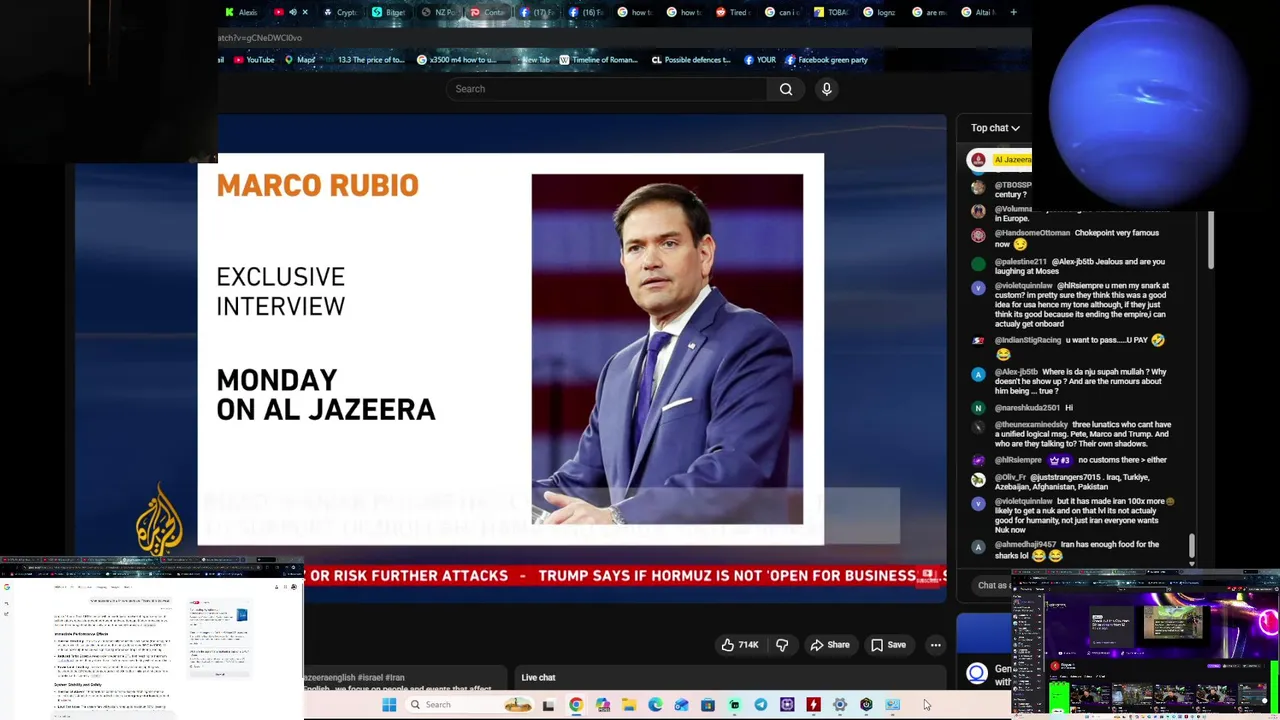
Task: Open Telegram from the taskbar
Action: point(760,705)
